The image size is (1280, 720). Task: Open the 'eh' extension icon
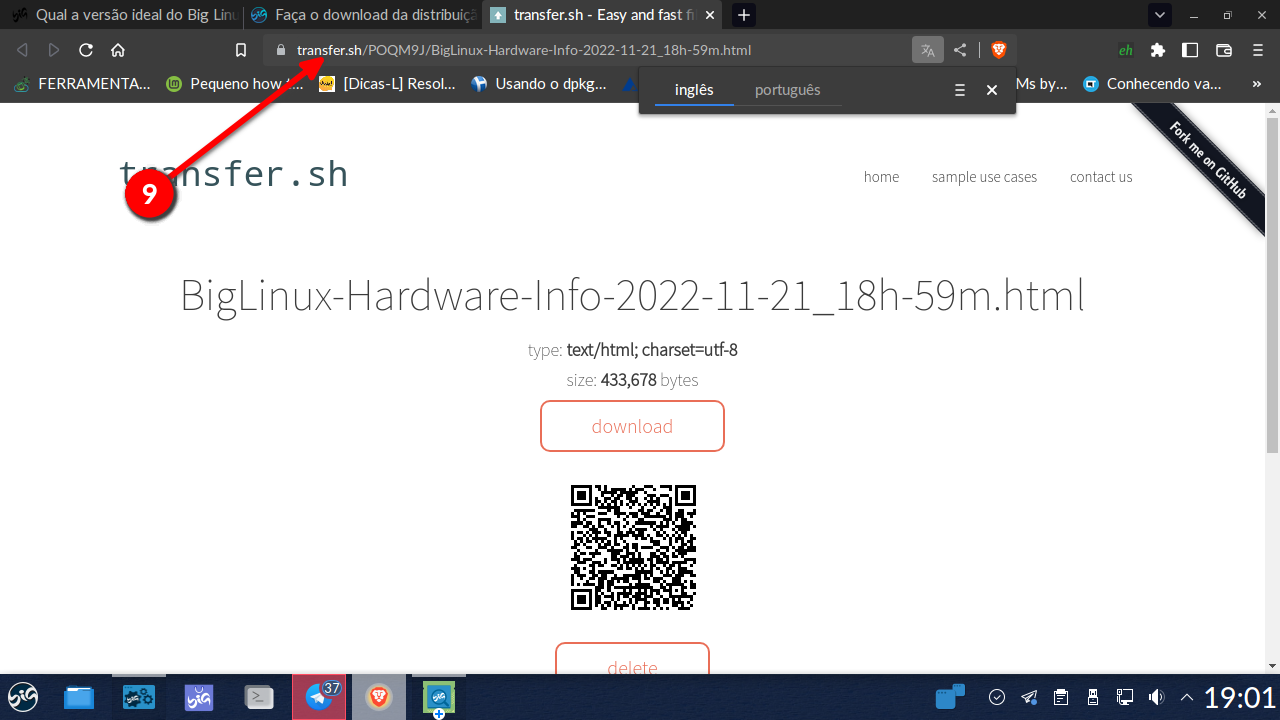(1126, 50)
